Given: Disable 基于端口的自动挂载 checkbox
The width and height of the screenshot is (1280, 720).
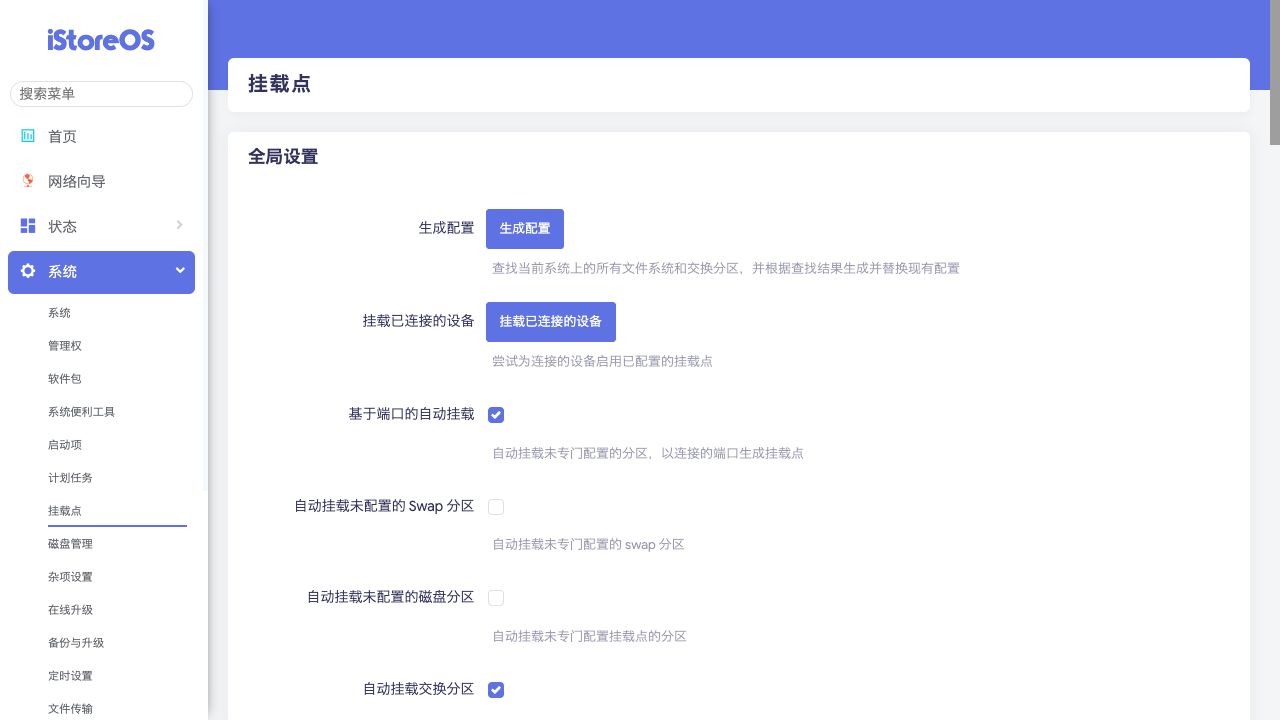Looking at the screenshot, I should tap(496, 415).
